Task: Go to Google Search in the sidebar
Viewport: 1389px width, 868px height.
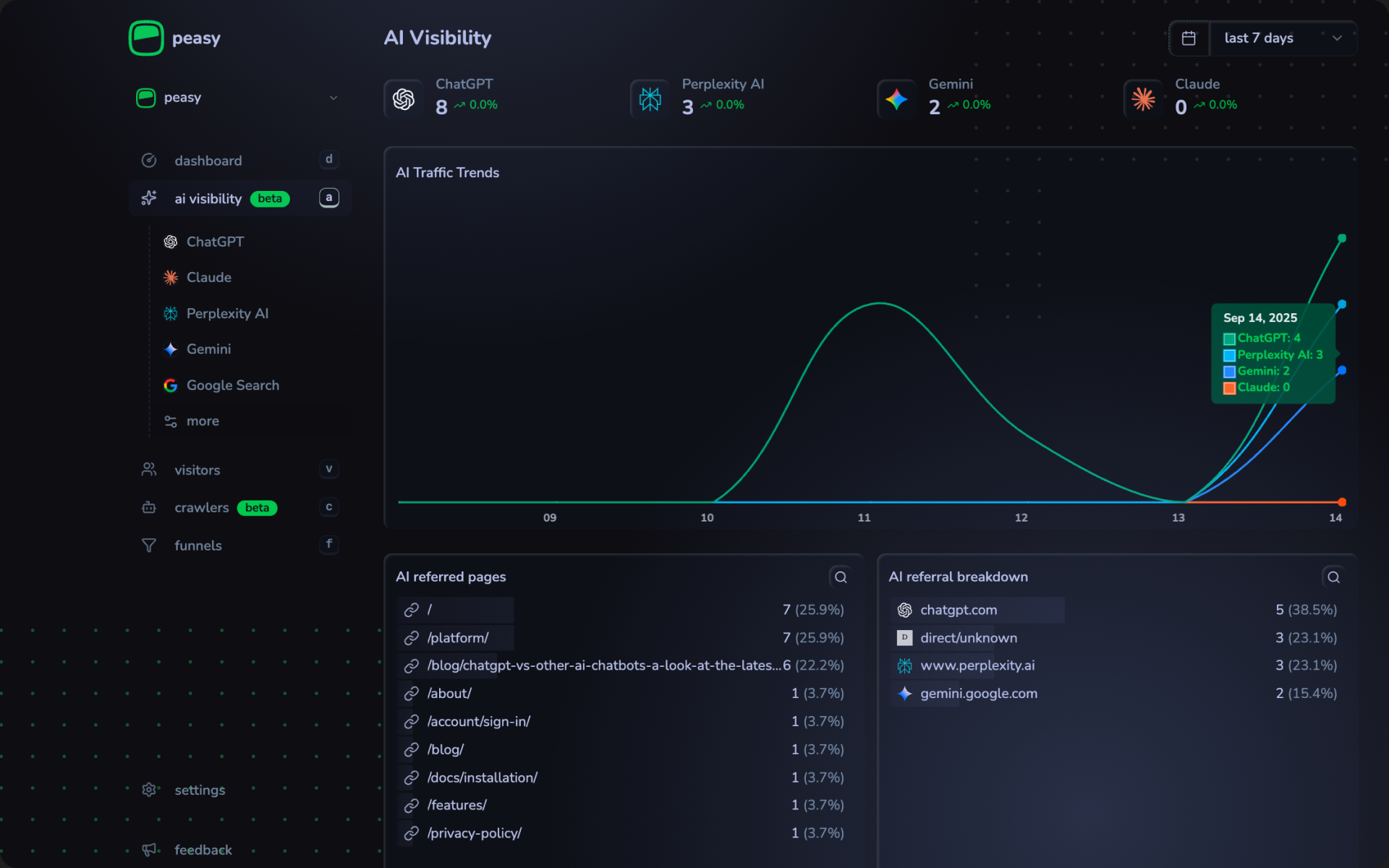Action: click(232, 386)
